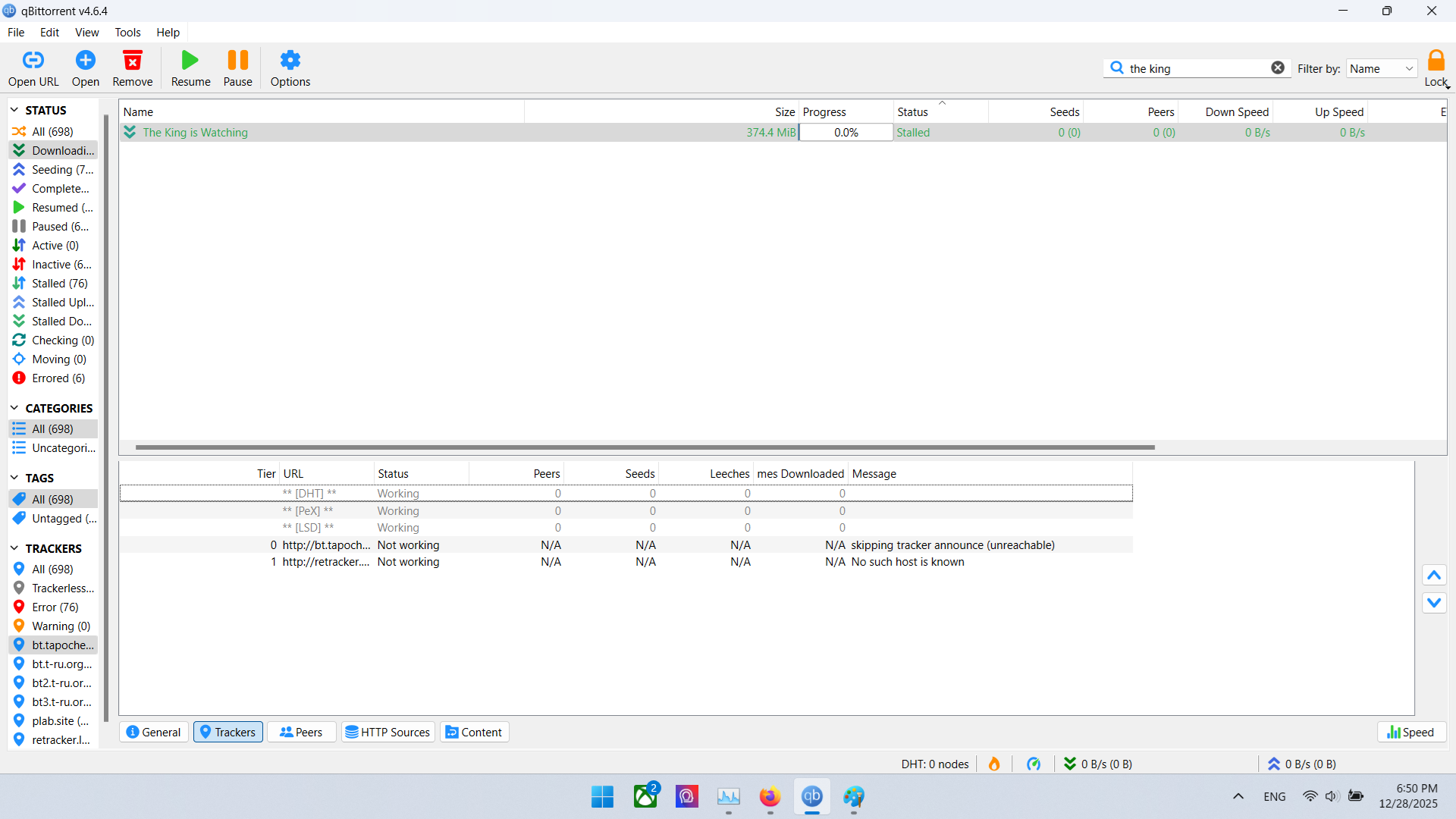Click the horizontal scrollbar of torrent list
The width and height of the screenshot is (1456, 819).
point(645,447)
